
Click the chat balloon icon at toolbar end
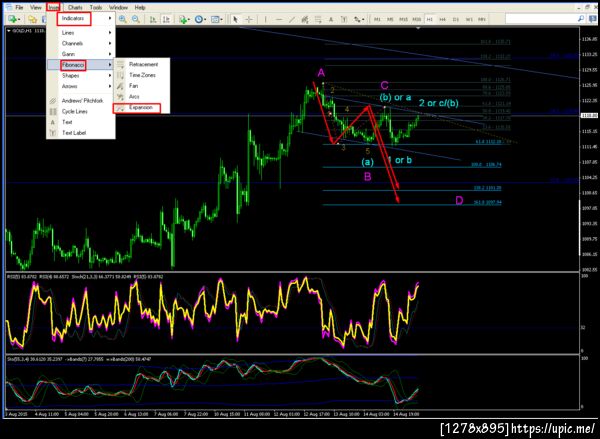[x=593, y=19]
